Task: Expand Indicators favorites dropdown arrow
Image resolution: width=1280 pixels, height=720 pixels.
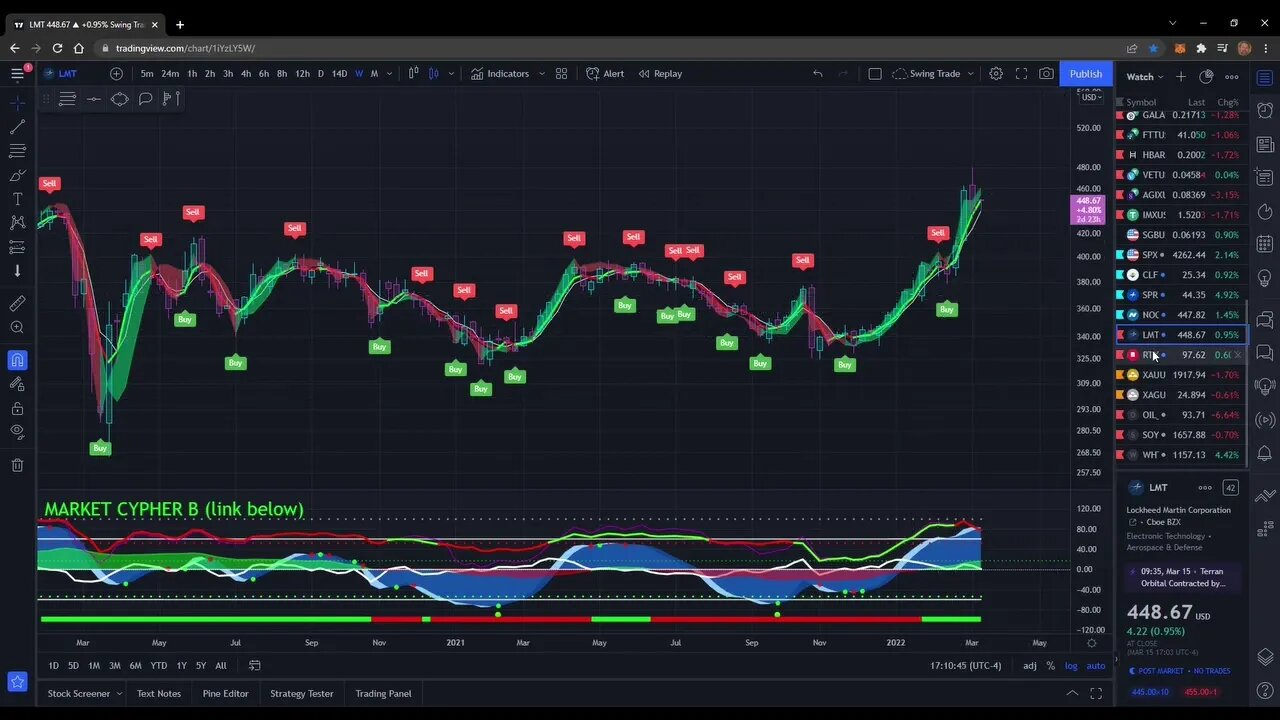Action: [542, 73]
